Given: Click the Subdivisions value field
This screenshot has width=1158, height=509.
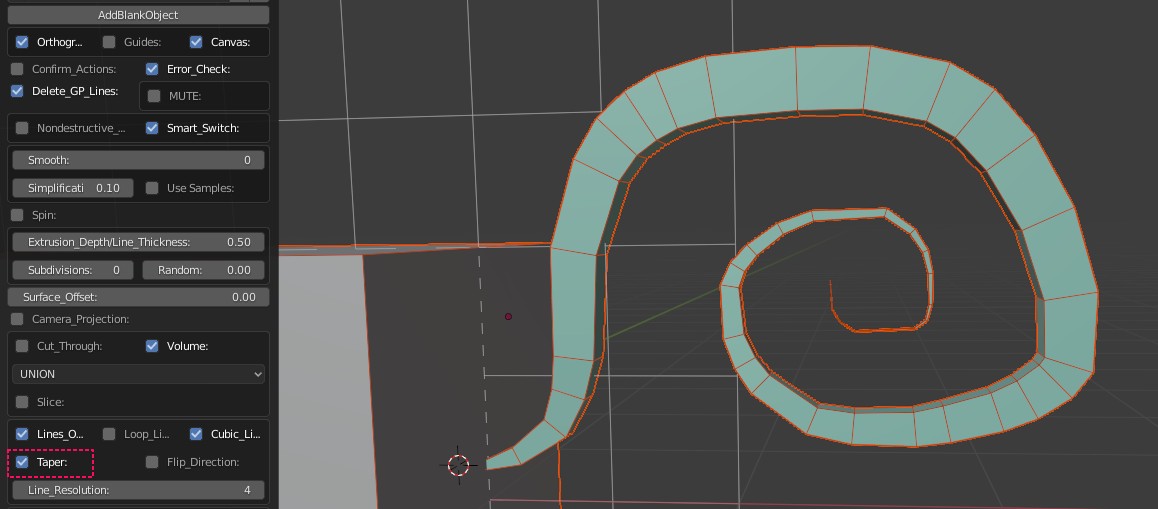Looking at the screenshot, I should click(x=73, y=270).
